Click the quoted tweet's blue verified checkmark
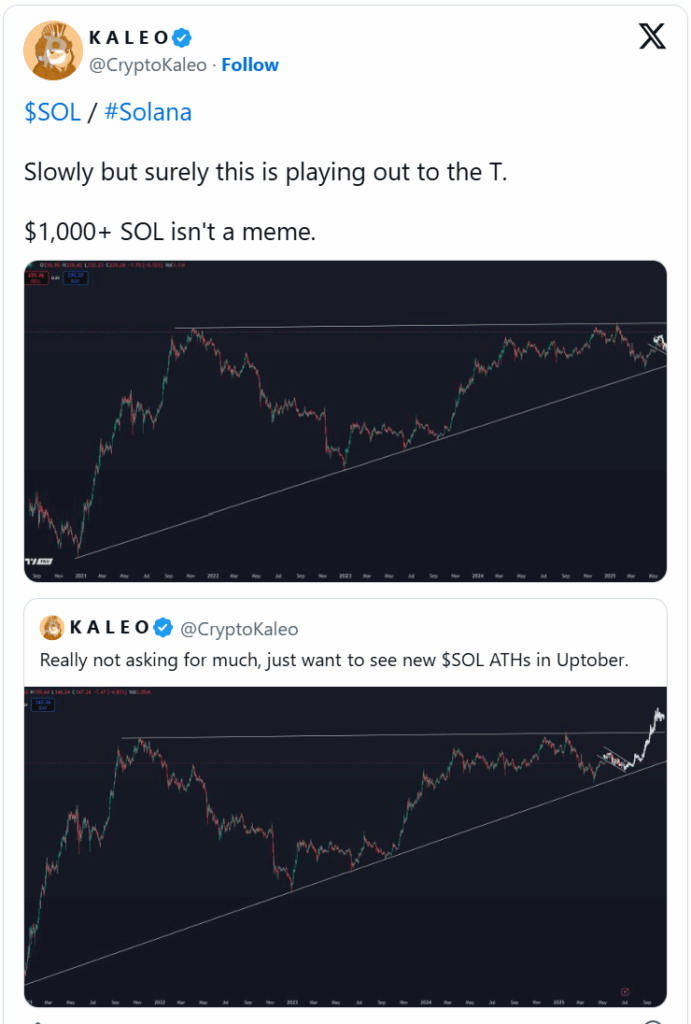691x1024 pixels. [x=163, y=628]
